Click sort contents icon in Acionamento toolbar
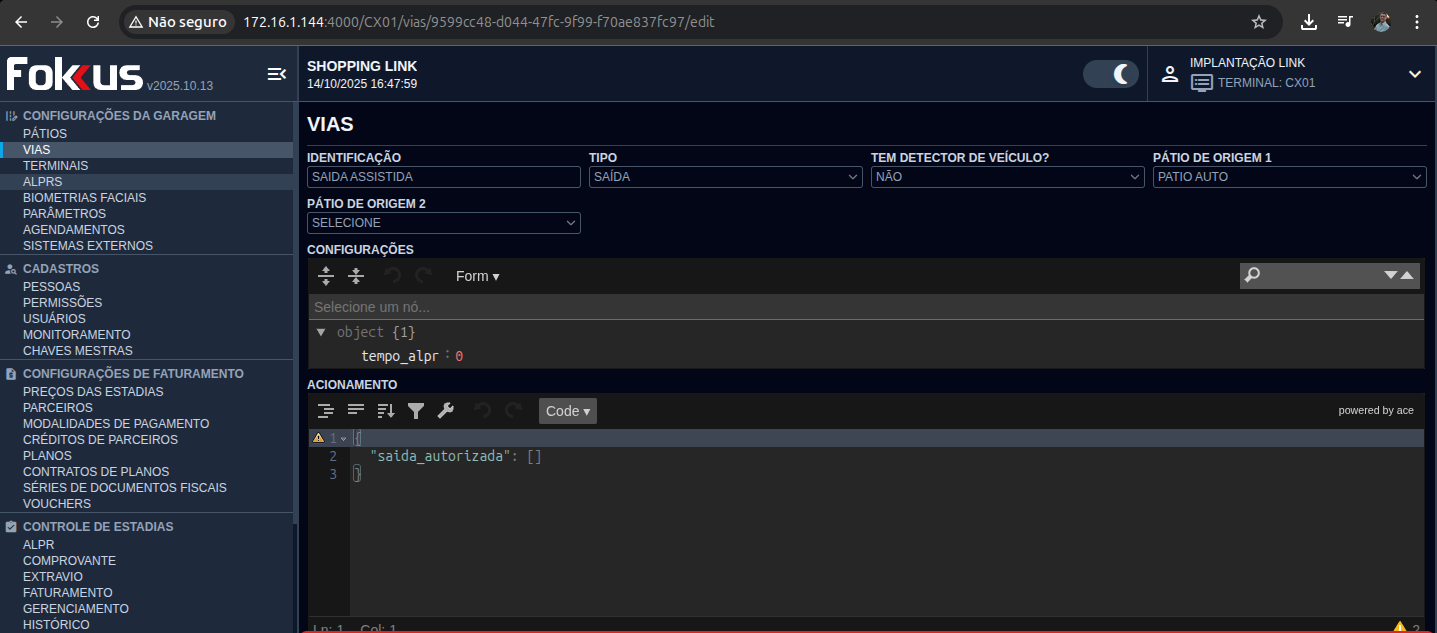The width and height of the screenshot is (1437, 633). (x=386, y=411)
